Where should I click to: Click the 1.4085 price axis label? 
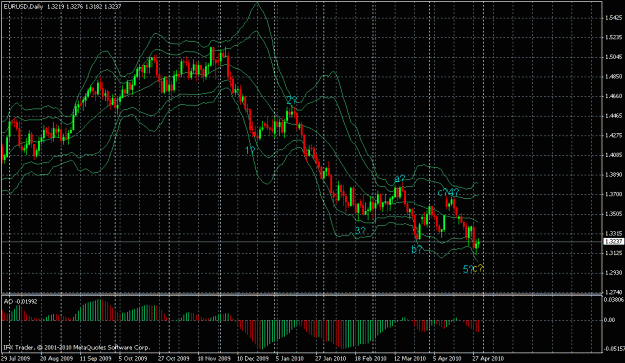click(x=613, y=155)
